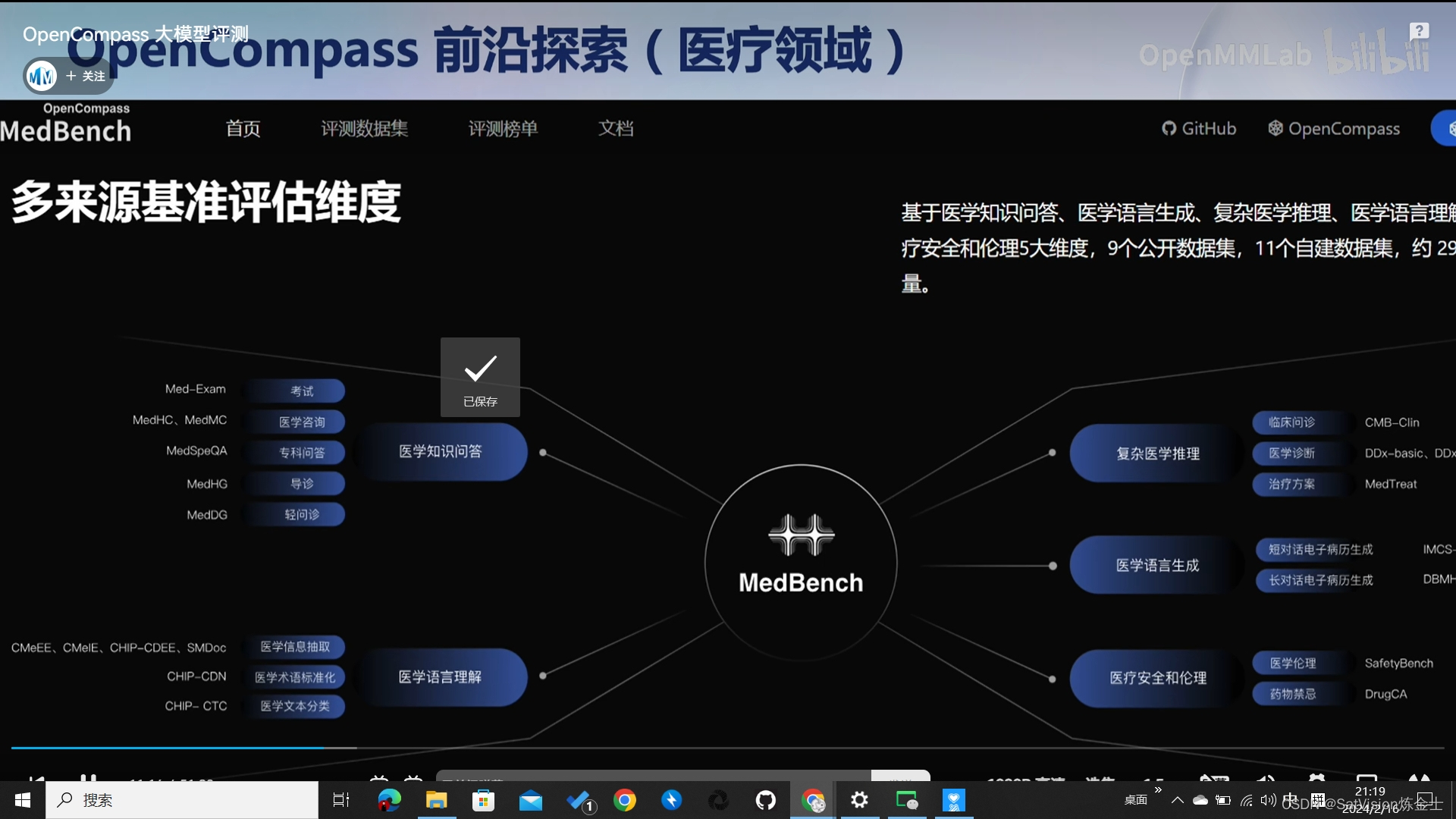Show hidden system tray icons
The image size is (1456, 819).
(1177, 800)
